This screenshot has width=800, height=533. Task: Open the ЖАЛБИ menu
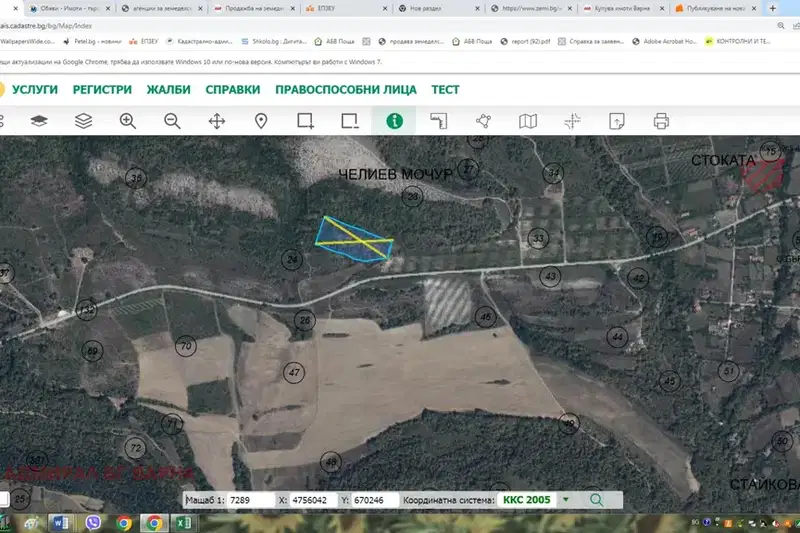pyautogui.click(x=168, y=90)
